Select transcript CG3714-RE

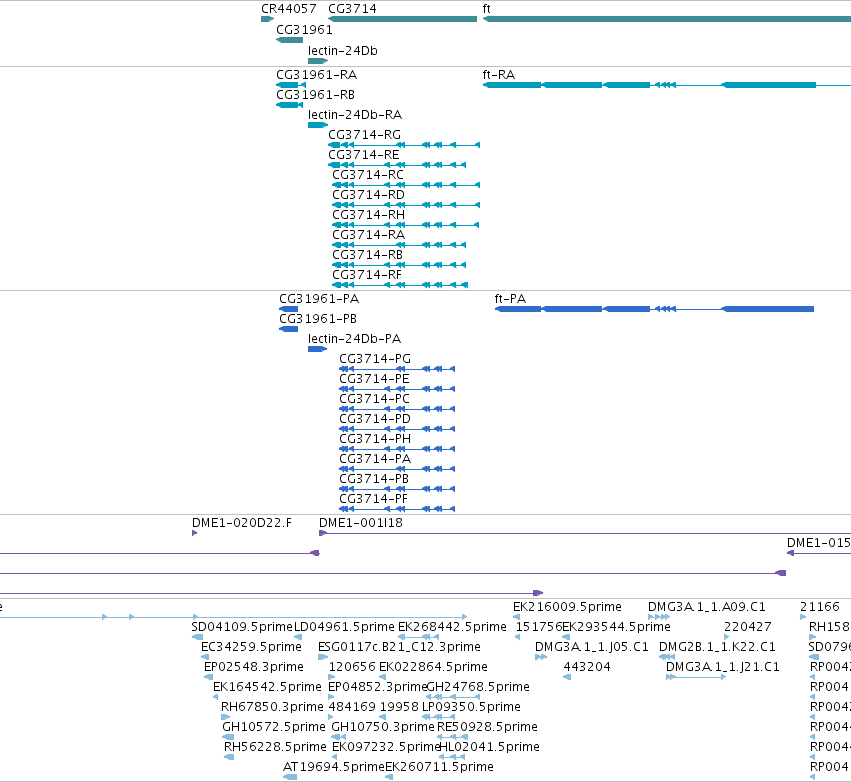(364, 155)
